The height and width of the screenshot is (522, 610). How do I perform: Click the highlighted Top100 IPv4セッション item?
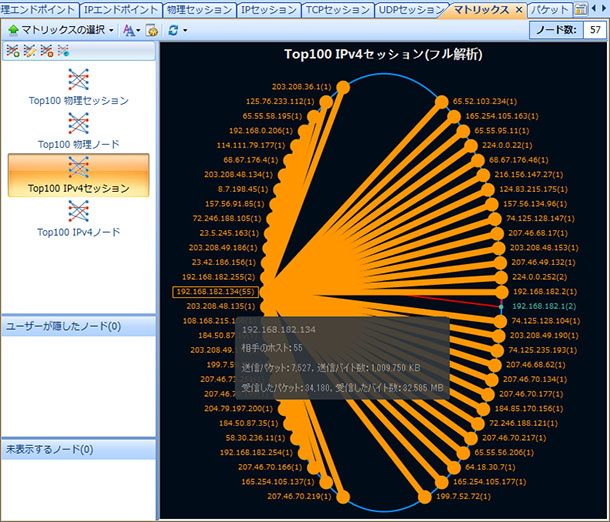click(x=78, y=174)
